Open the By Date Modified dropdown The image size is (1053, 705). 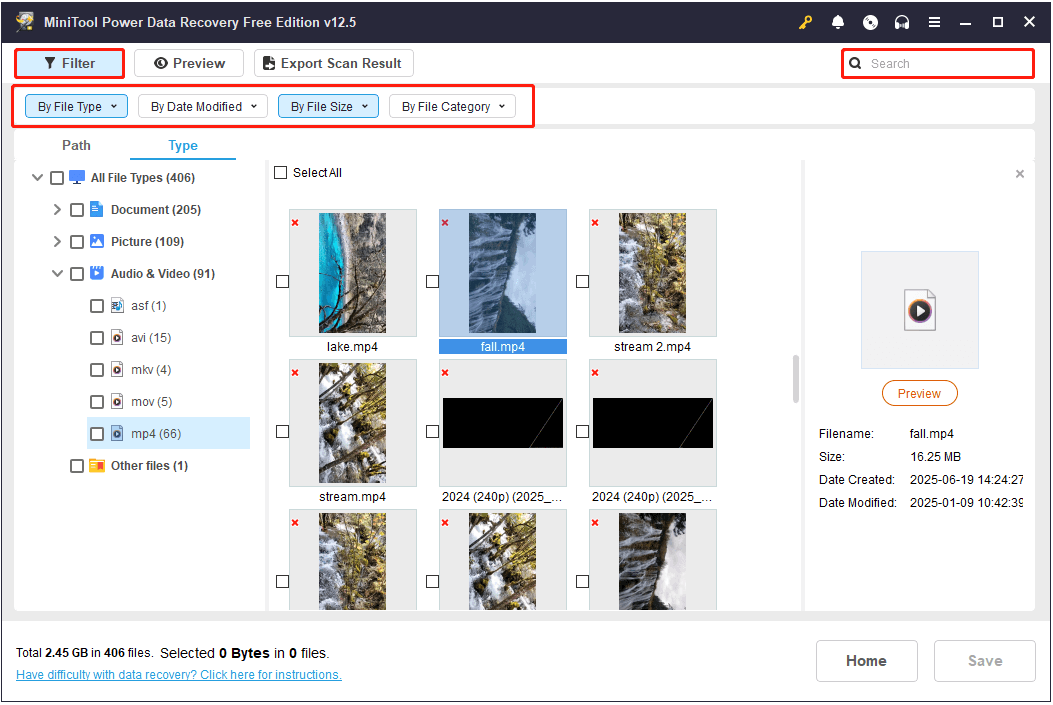coord(203,107)
